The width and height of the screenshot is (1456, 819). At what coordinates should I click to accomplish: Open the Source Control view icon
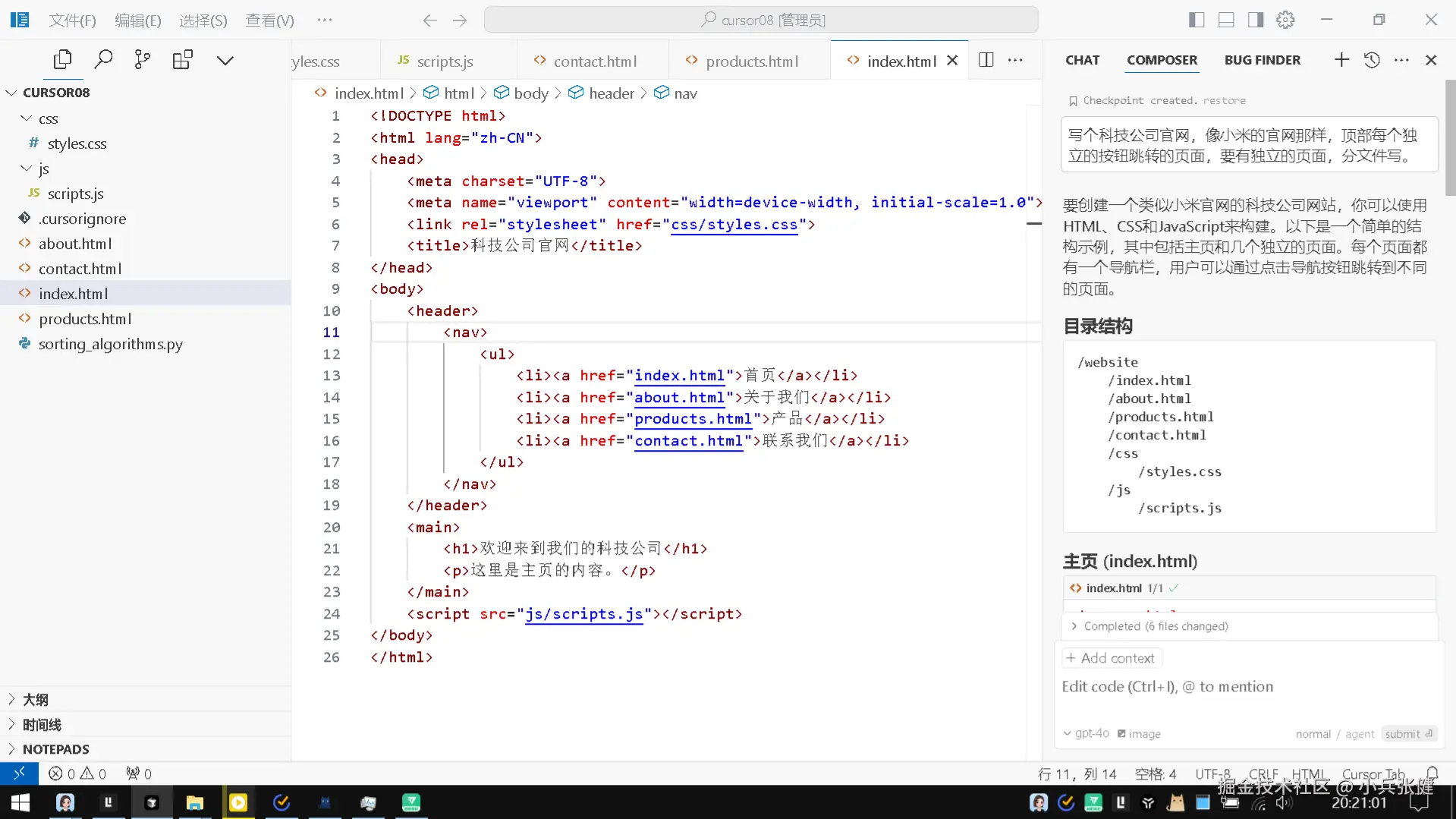[x=143, y=60]
